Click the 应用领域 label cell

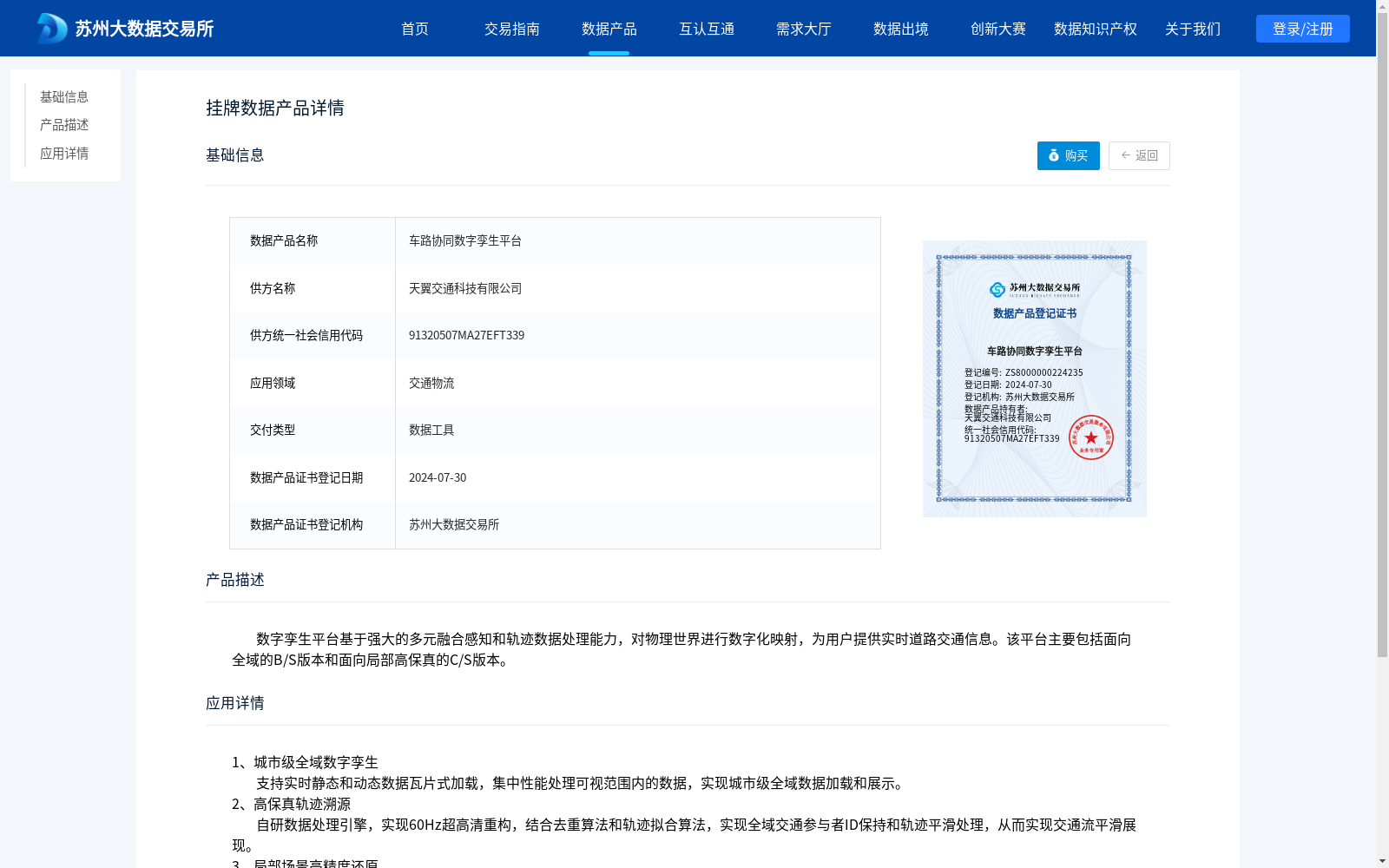point(313,383)
